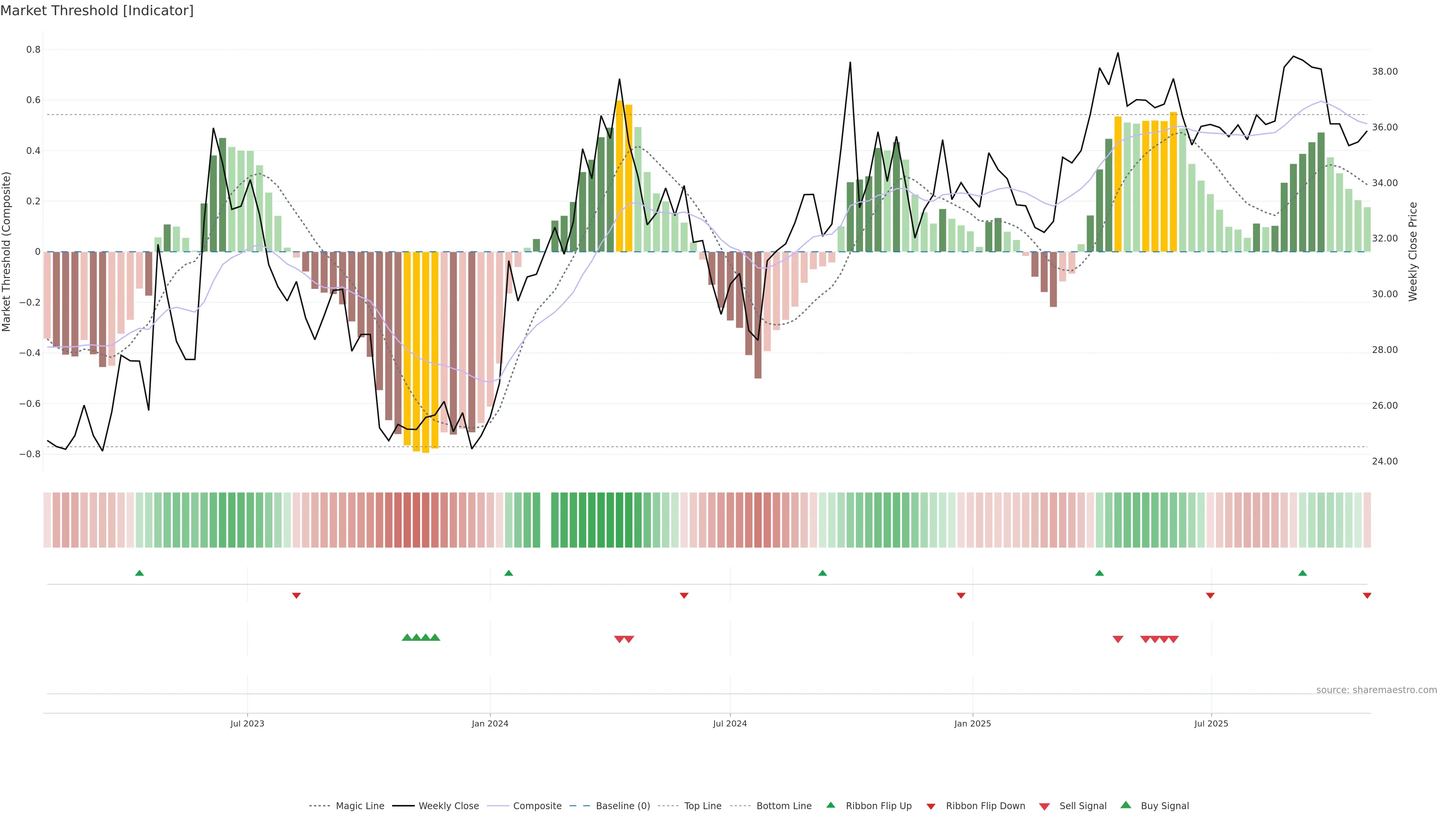
Task: Click Weekly Close Price axis title
Action: (1412, 251)
